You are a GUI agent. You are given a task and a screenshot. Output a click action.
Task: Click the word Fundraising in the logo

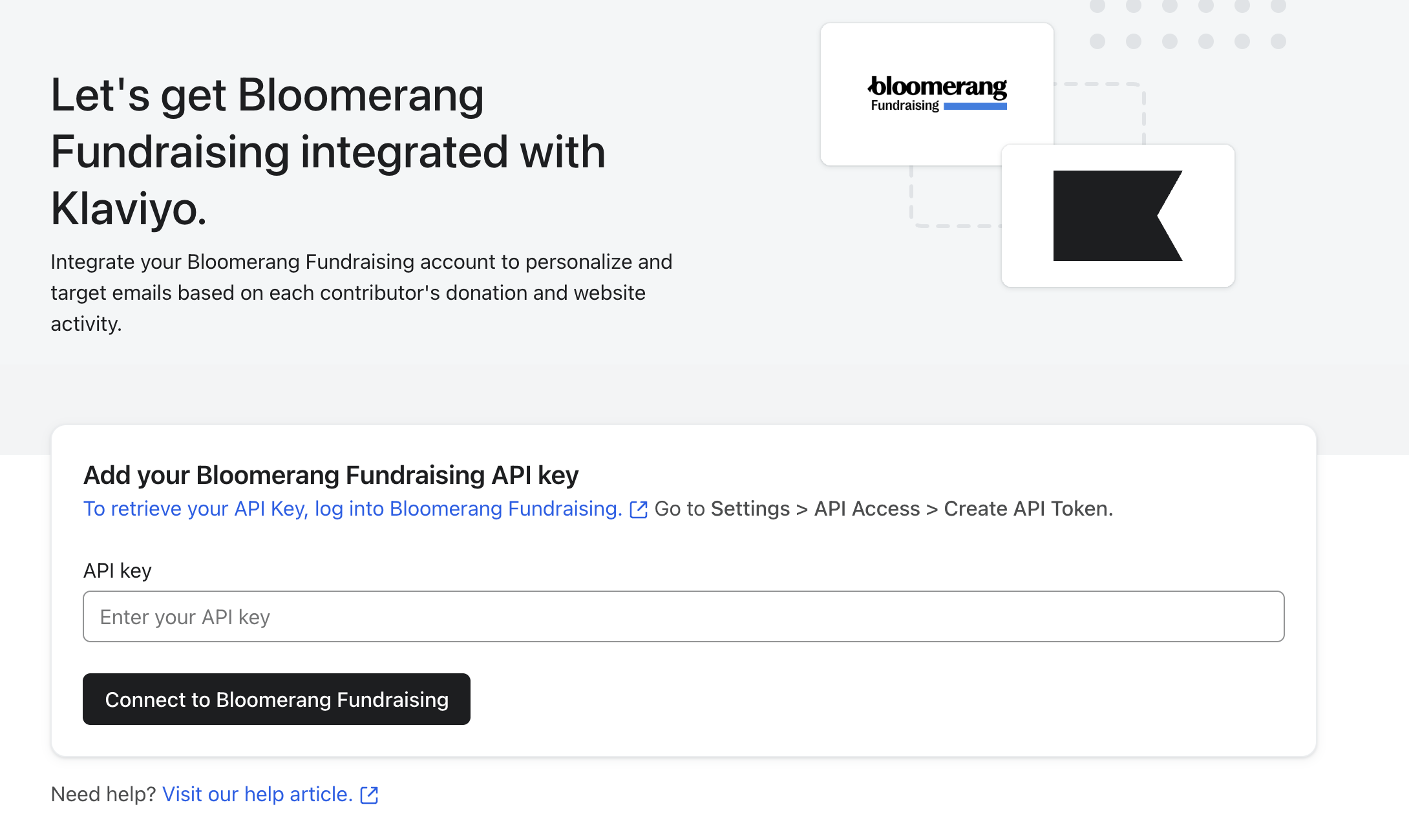pyautogui.click(x=904, y=105)
